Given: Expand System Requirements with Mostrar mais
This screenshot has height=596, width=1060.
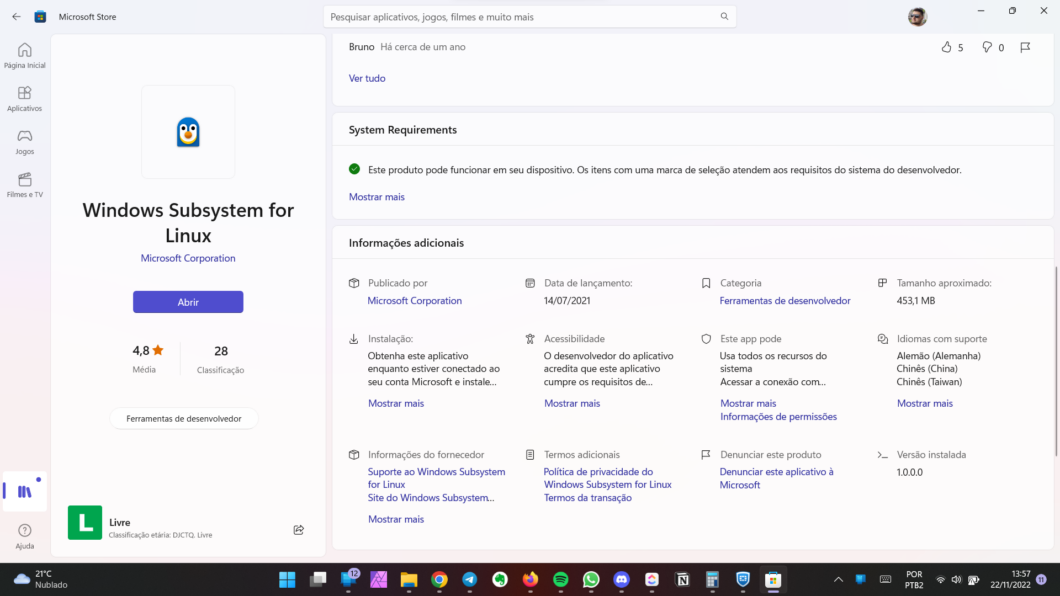Looking at the screenshot, I should 377,197.
